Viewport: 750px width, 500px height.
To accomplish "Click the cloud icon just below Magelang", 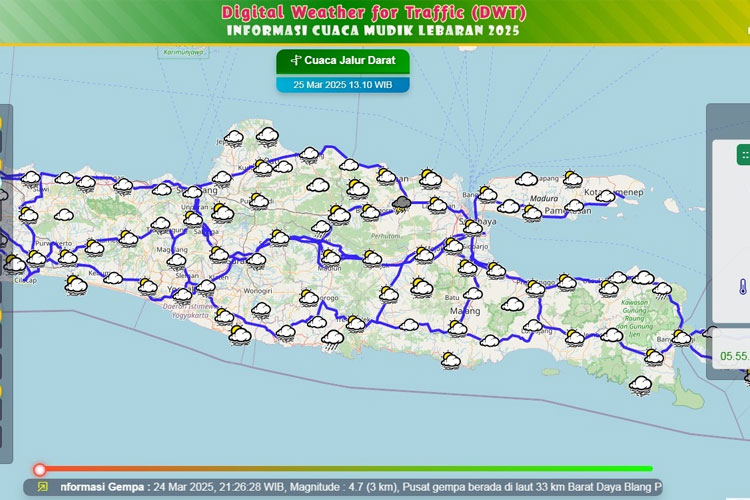I will [x=176, y=261].
